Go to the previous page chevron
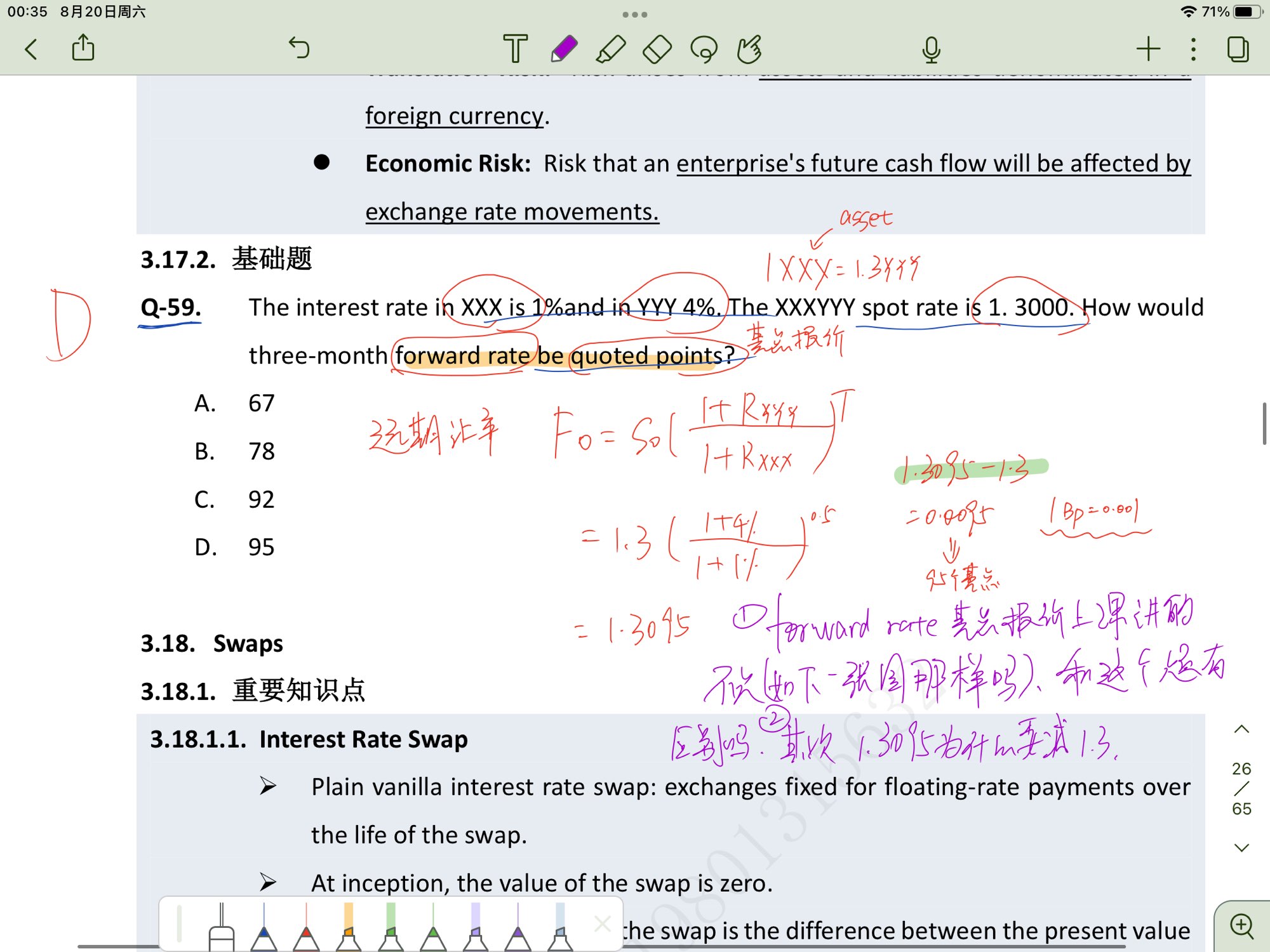Viewport: 1270px width, 952px height. (x=1241, y=729)
